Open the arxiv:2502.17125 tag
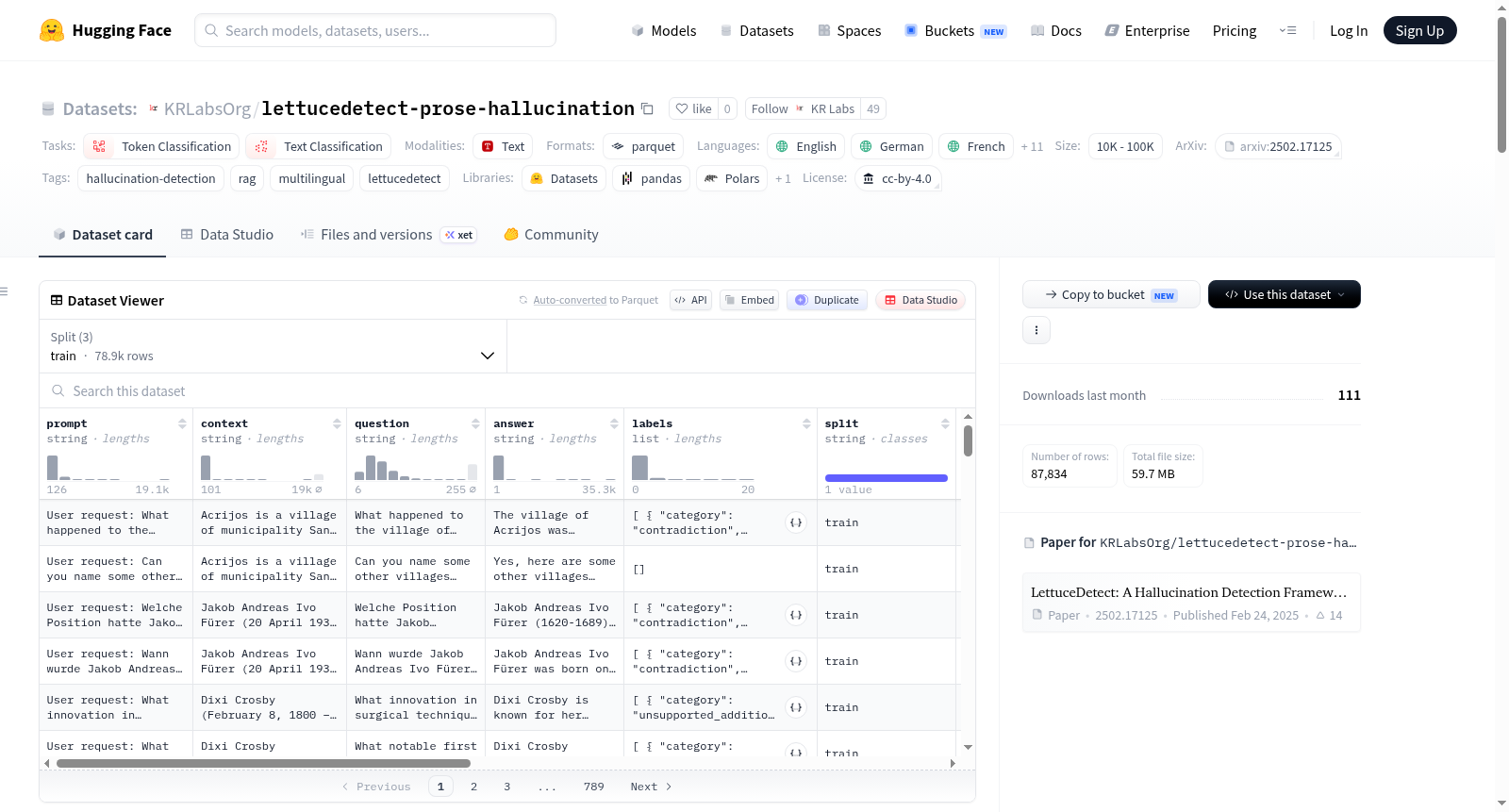Screen dimensions: 1509x812 click(x=1278, y=146)
